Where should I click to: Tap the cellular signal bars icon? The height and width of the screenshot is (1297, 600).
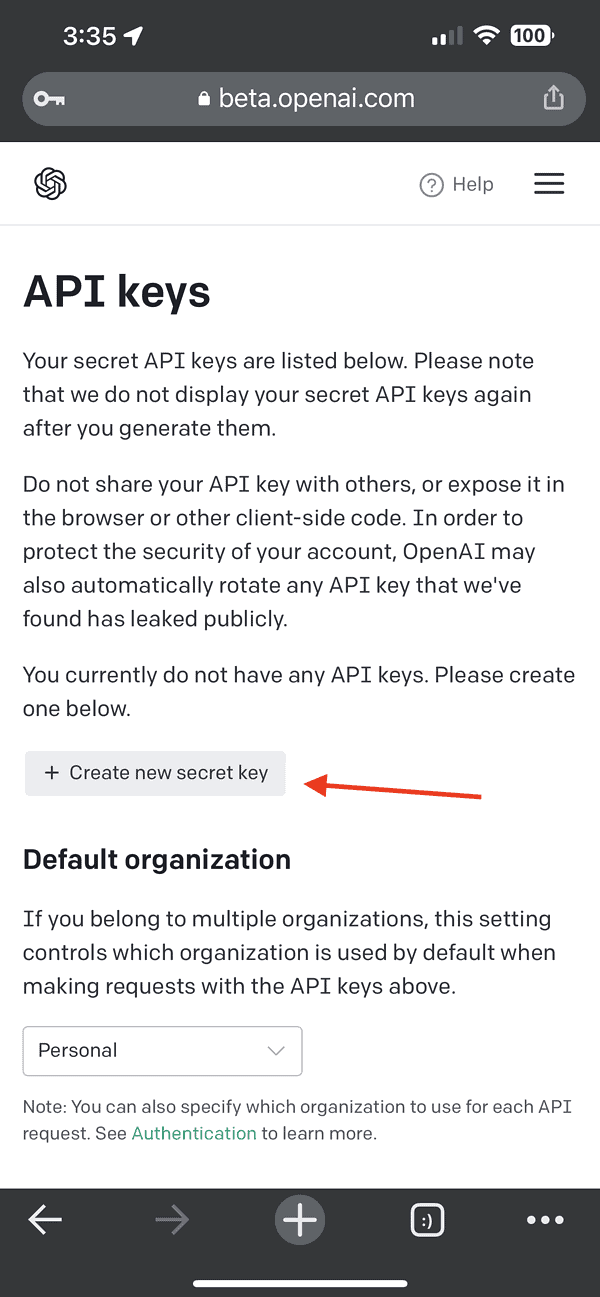tap(446, 37)
